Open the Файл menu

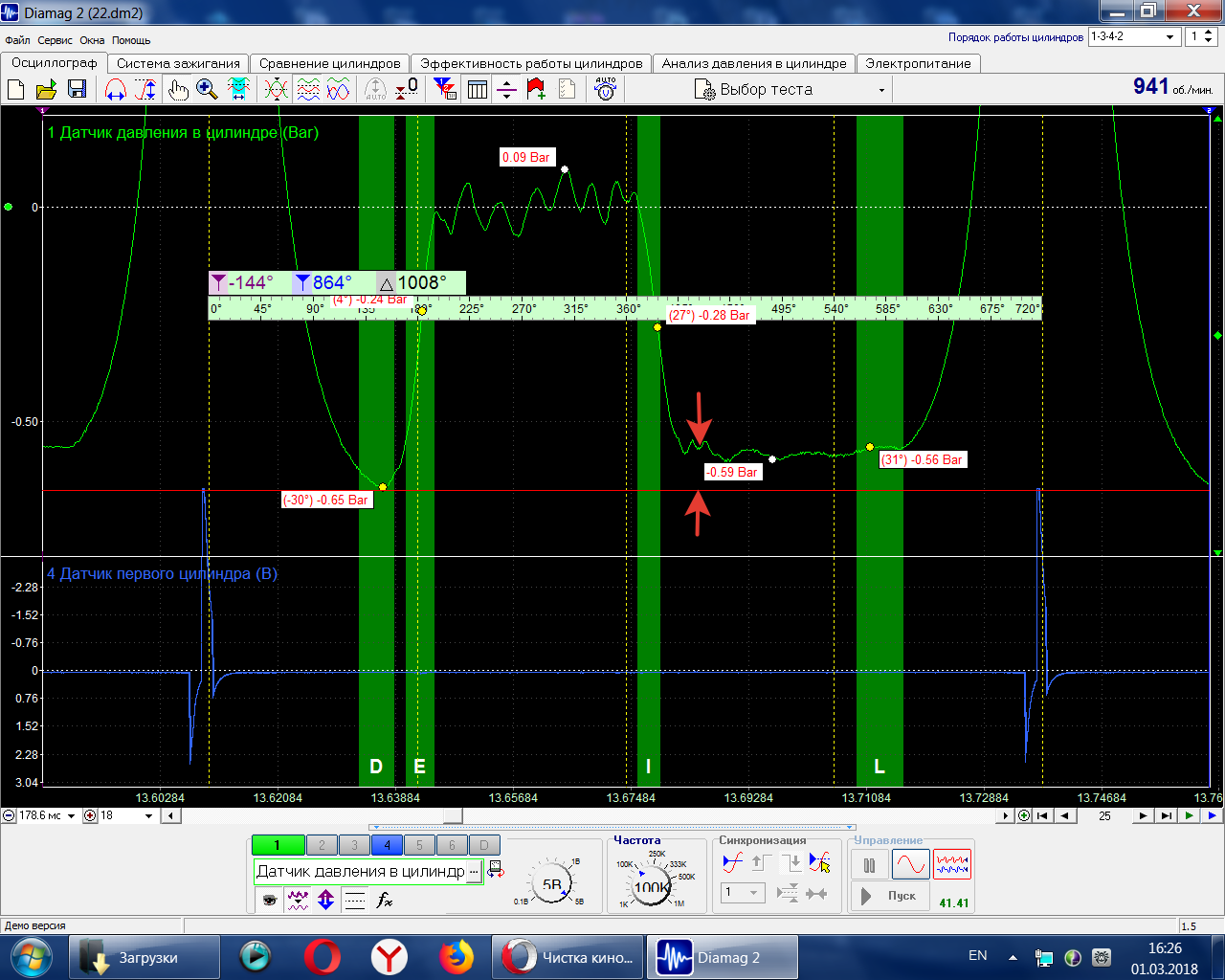tap(17, 40)
